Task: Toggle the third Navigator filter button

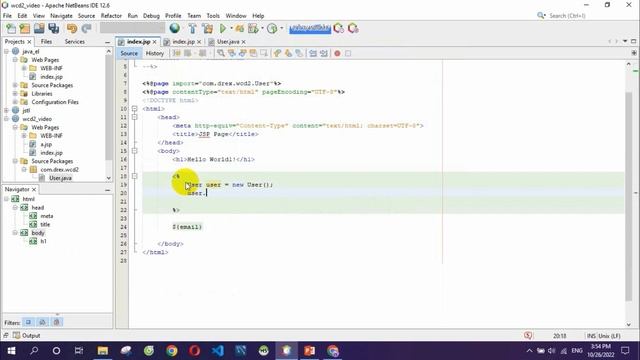Action: (x=57, y=322)
